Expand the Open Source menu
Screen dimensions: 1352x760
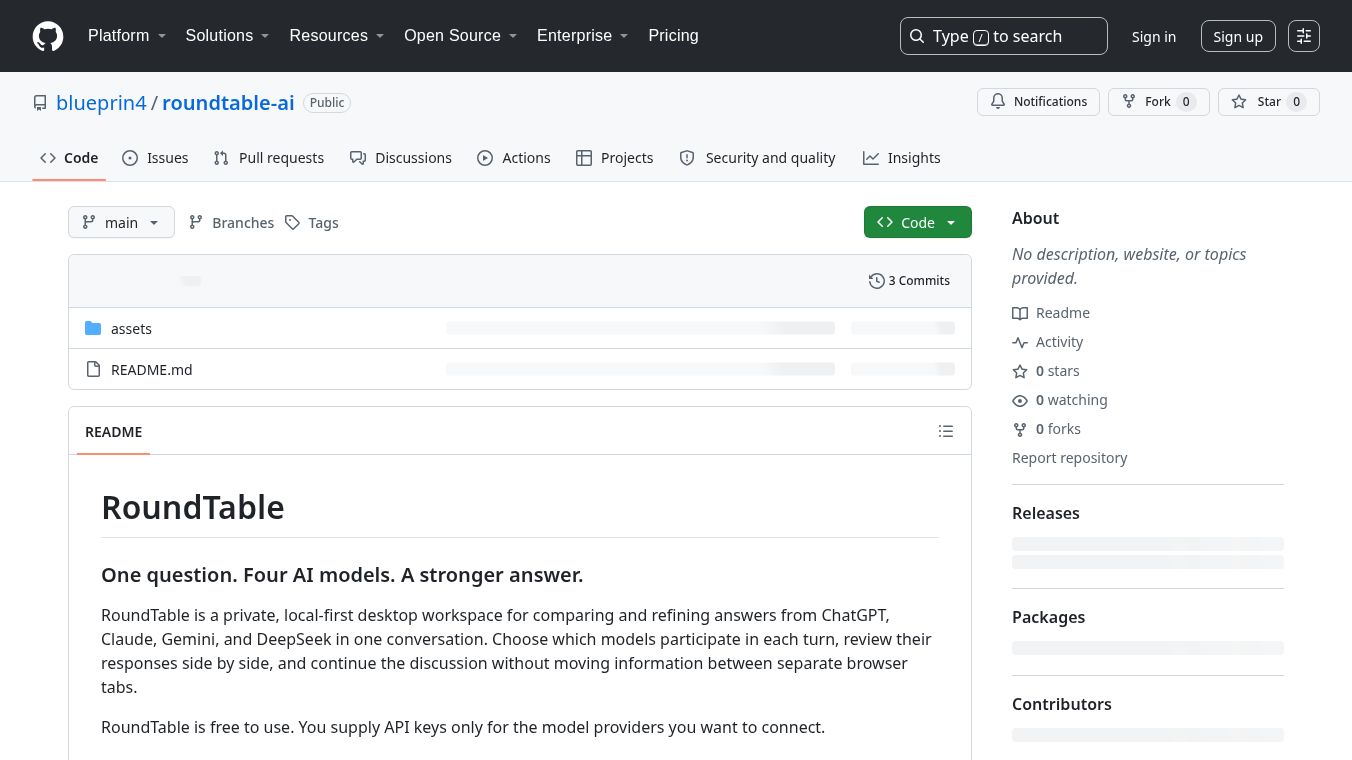(x=461, y=36)
